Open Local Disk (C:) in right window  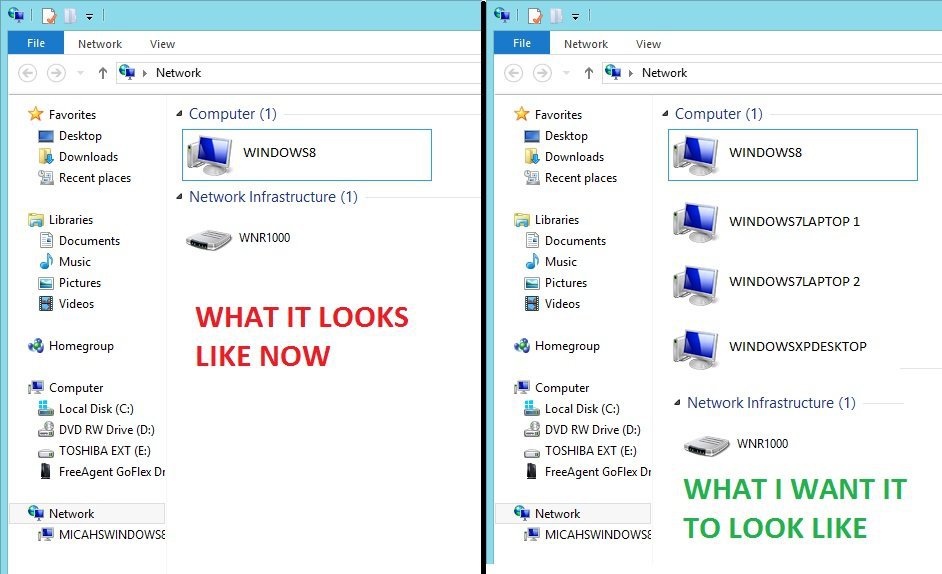pos(572,409)
